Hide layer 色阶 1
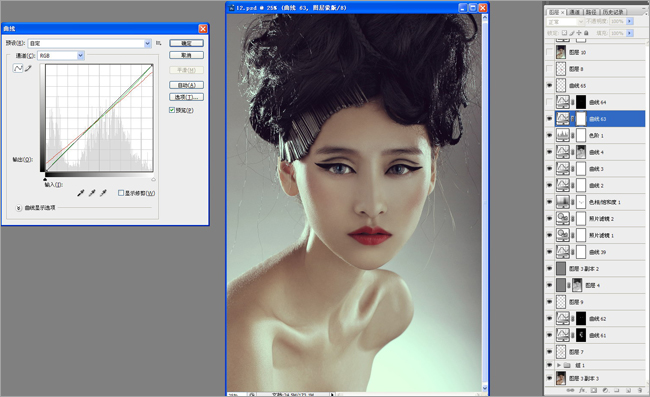The image size is (650, 397). click(549, 136)
